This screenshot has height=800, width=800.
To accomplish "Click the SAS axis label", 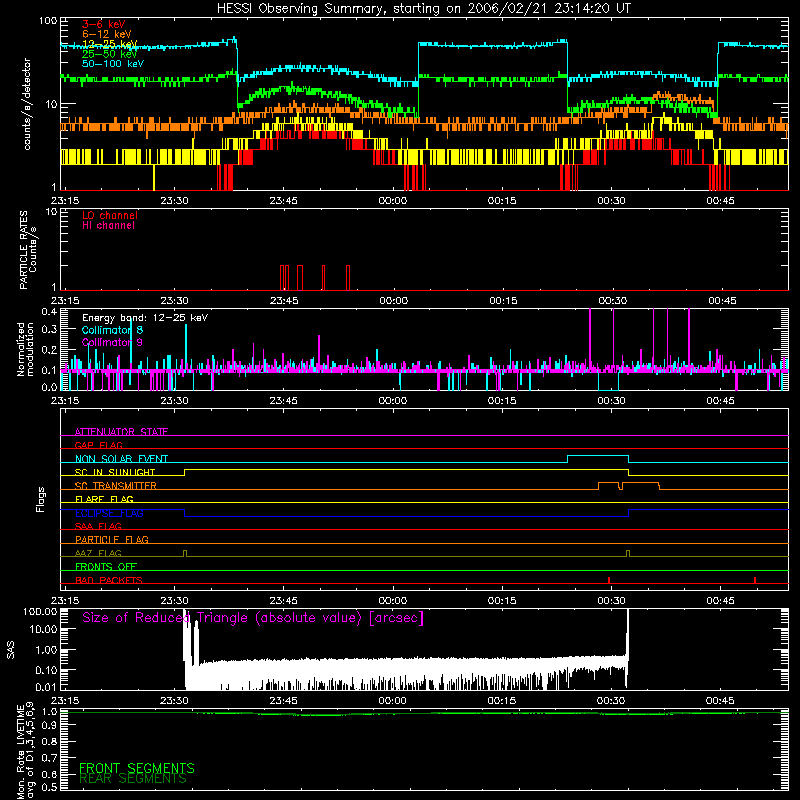I will (11, 650).
